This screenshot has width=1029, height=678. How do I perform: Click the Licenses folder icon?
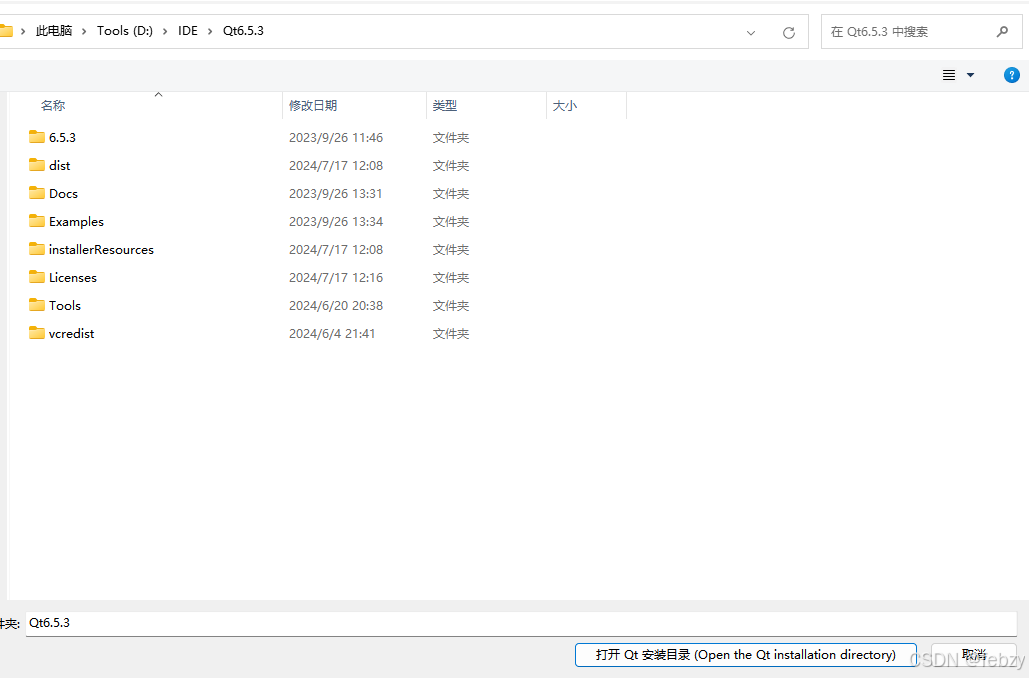(x=37, y=277)
